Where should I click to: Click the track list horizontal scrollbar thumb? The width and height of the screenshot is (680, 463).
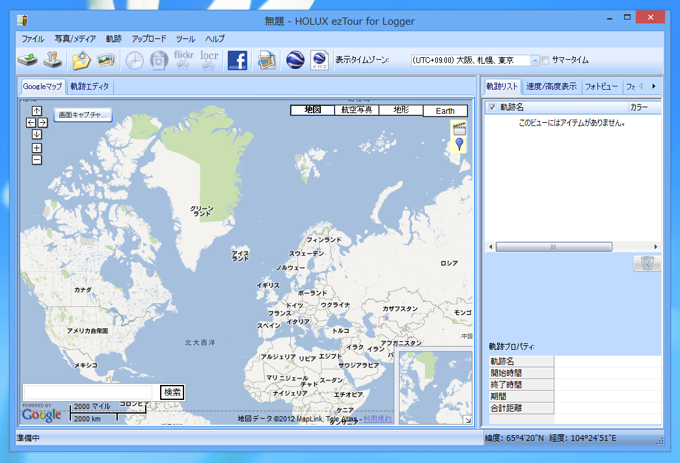coord(554,247)
